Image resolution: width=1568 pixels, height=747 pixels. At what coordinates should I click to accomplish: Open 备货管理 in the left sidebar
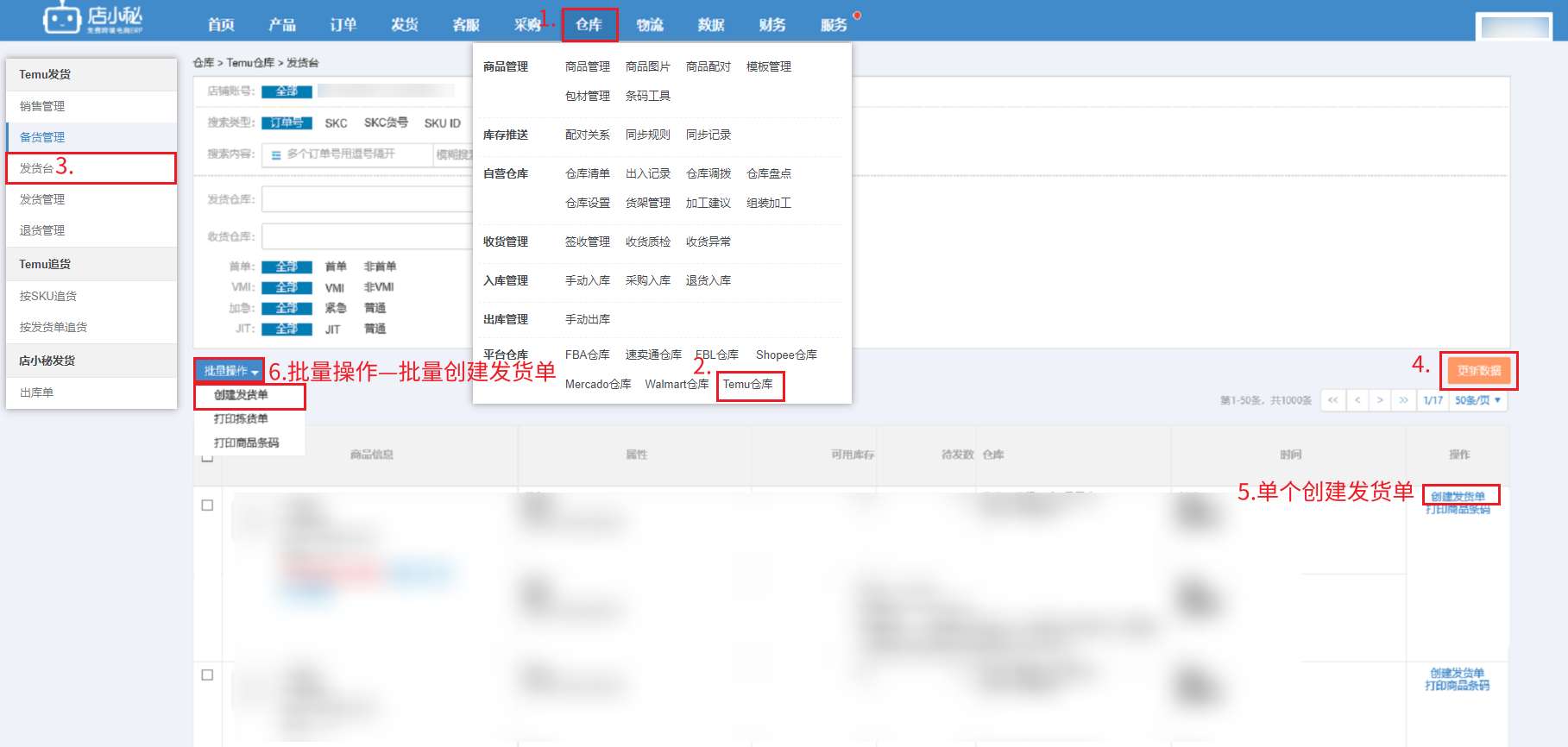coord(91,137)
